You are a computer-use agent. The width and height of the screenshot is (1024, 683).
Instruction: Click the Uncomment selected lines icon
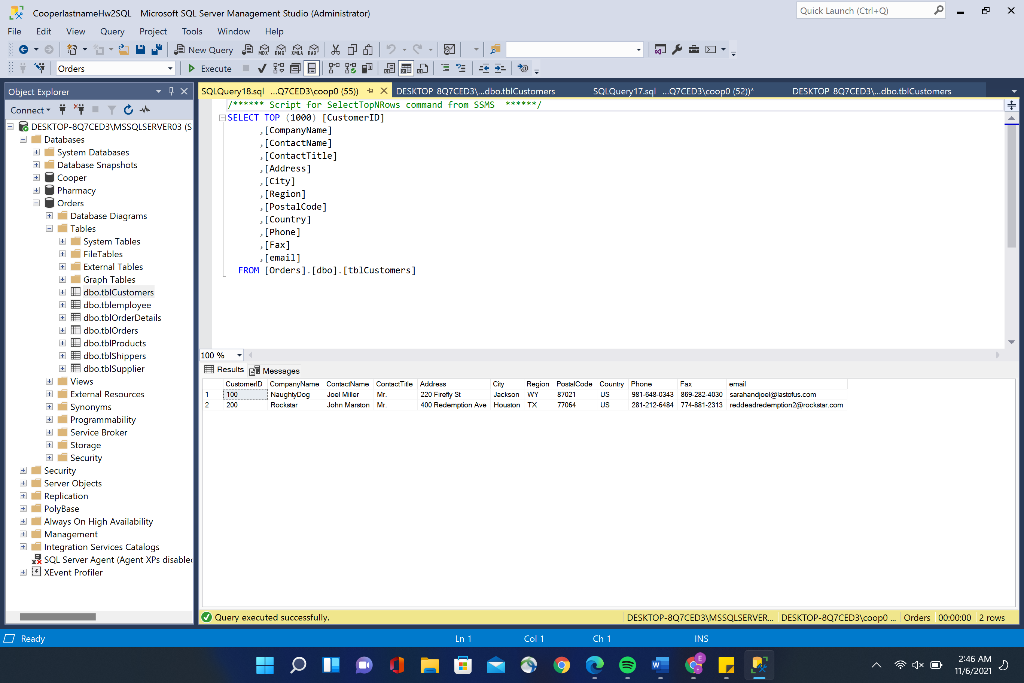461,69
